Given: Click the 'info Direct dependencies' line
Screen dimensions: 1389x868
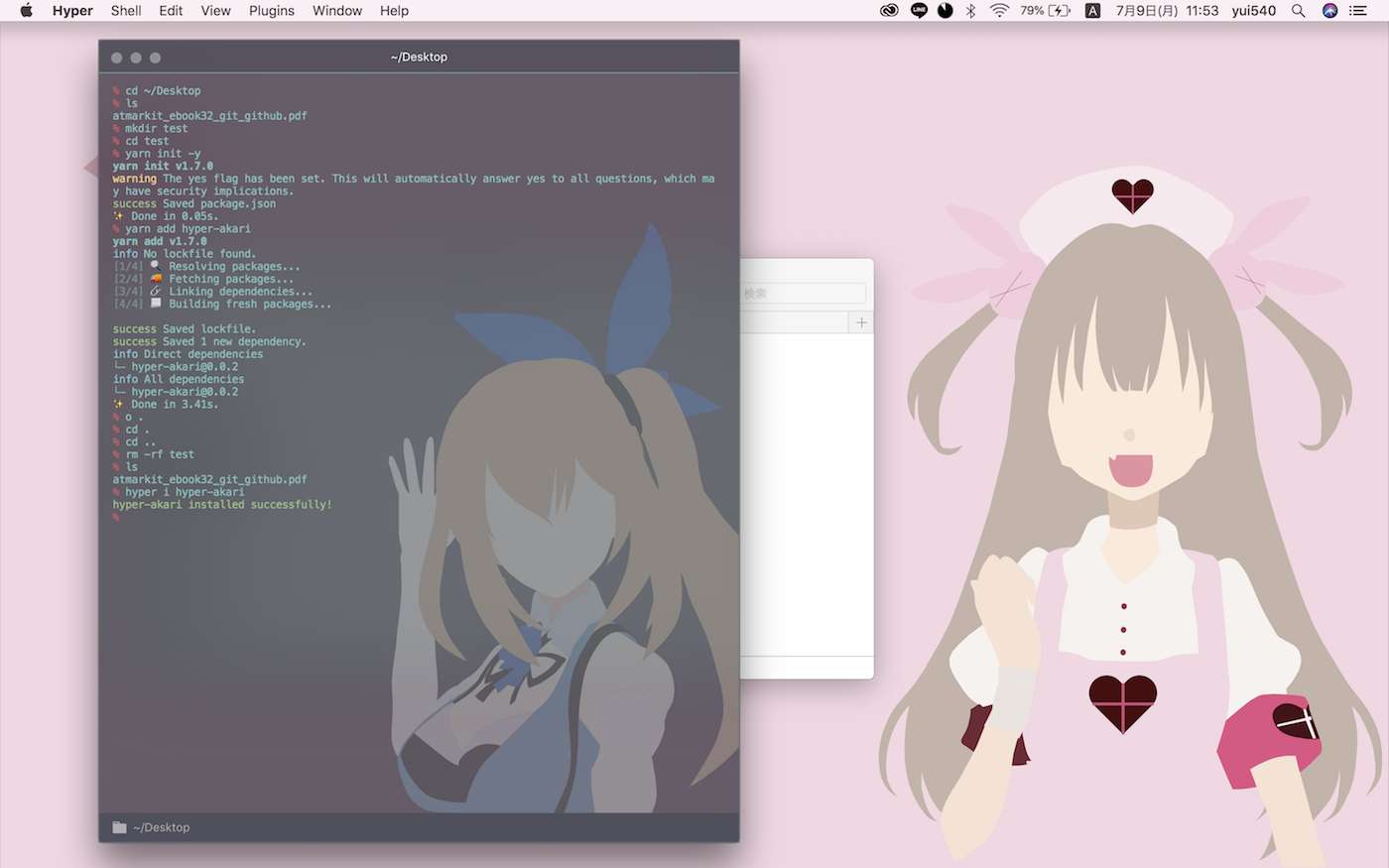Looking at the screenshot, I should pyautogui.click(x=188, y=354).
